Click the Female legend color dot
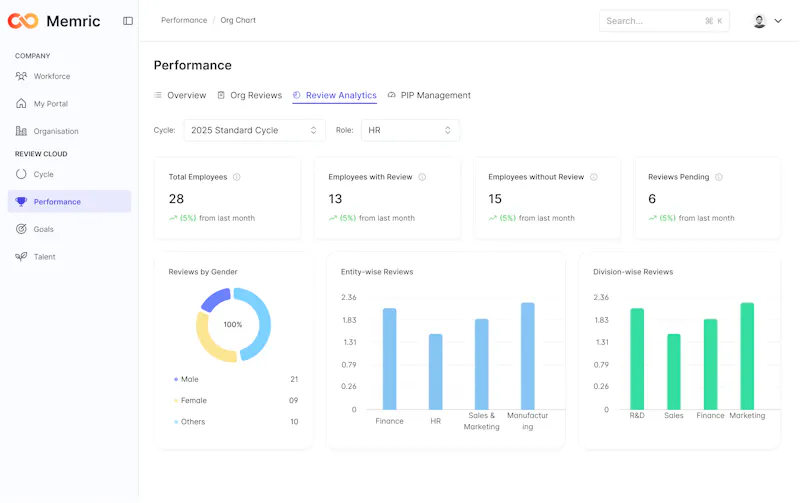 pyautogui.click(x=176, y=400)
